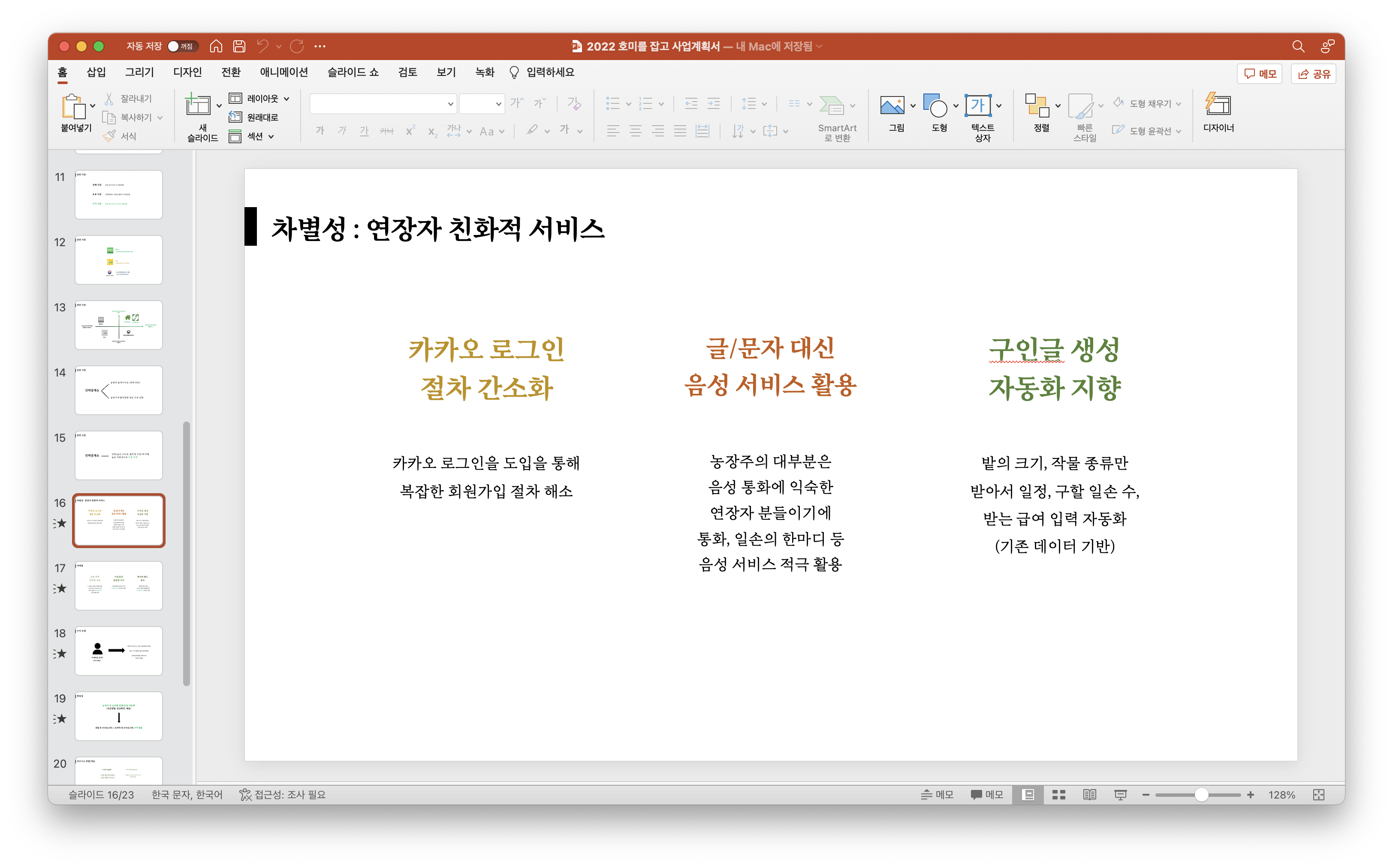The height and width of the screenshot is (868, 1393).
Task: Open the font name combo box
Action: pyautogui.click(x=383, y=104)
